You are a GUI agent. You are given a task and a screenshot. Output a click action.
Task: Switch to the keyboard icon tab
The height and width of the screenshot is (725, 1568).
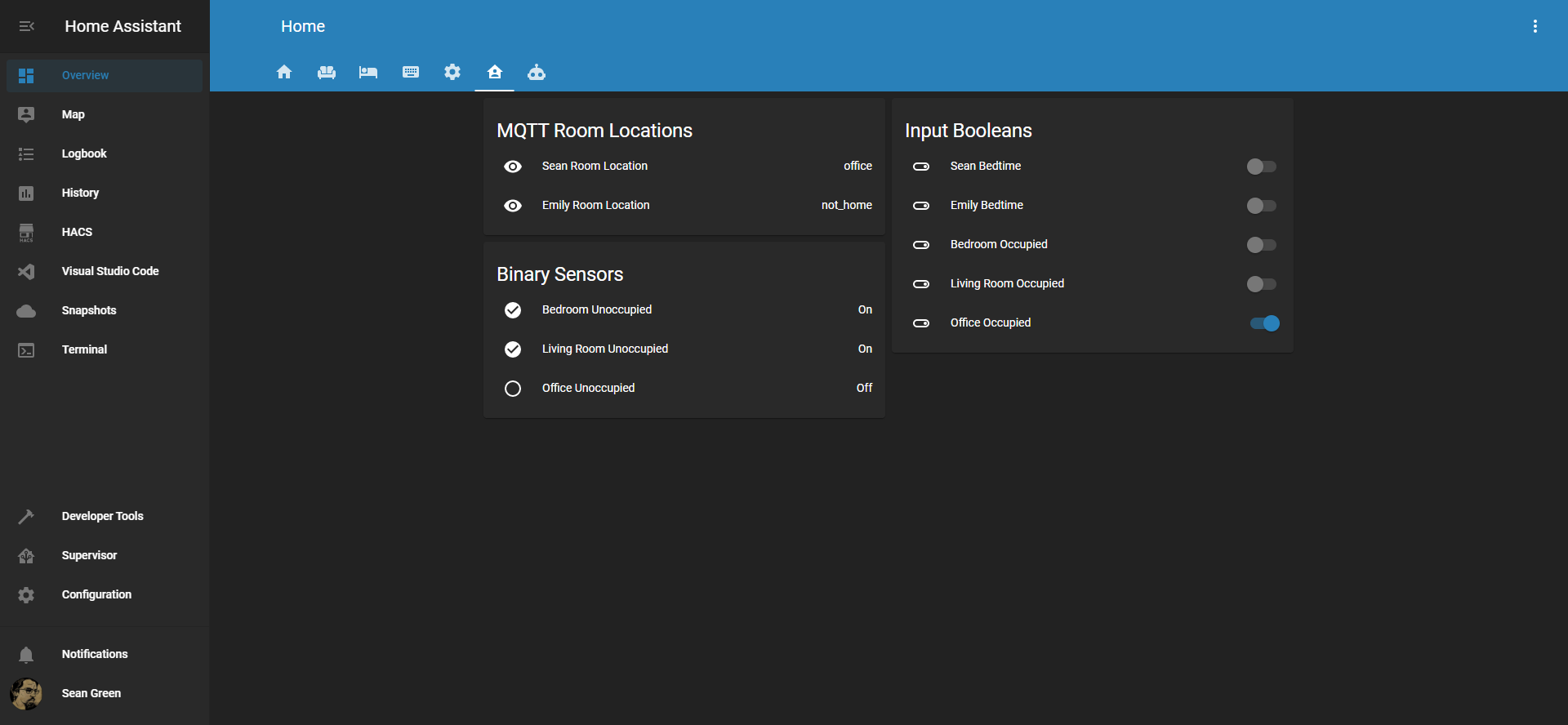411,72
